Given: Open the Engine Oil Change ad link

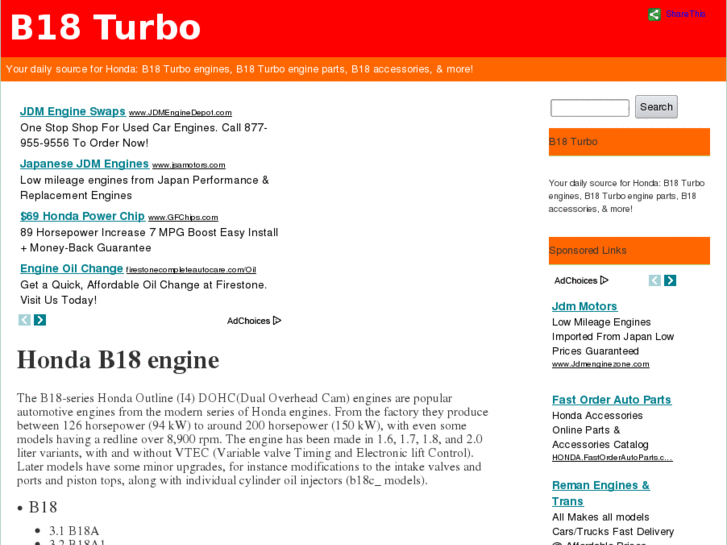Looking at the screenshot, I should (71, 269).
